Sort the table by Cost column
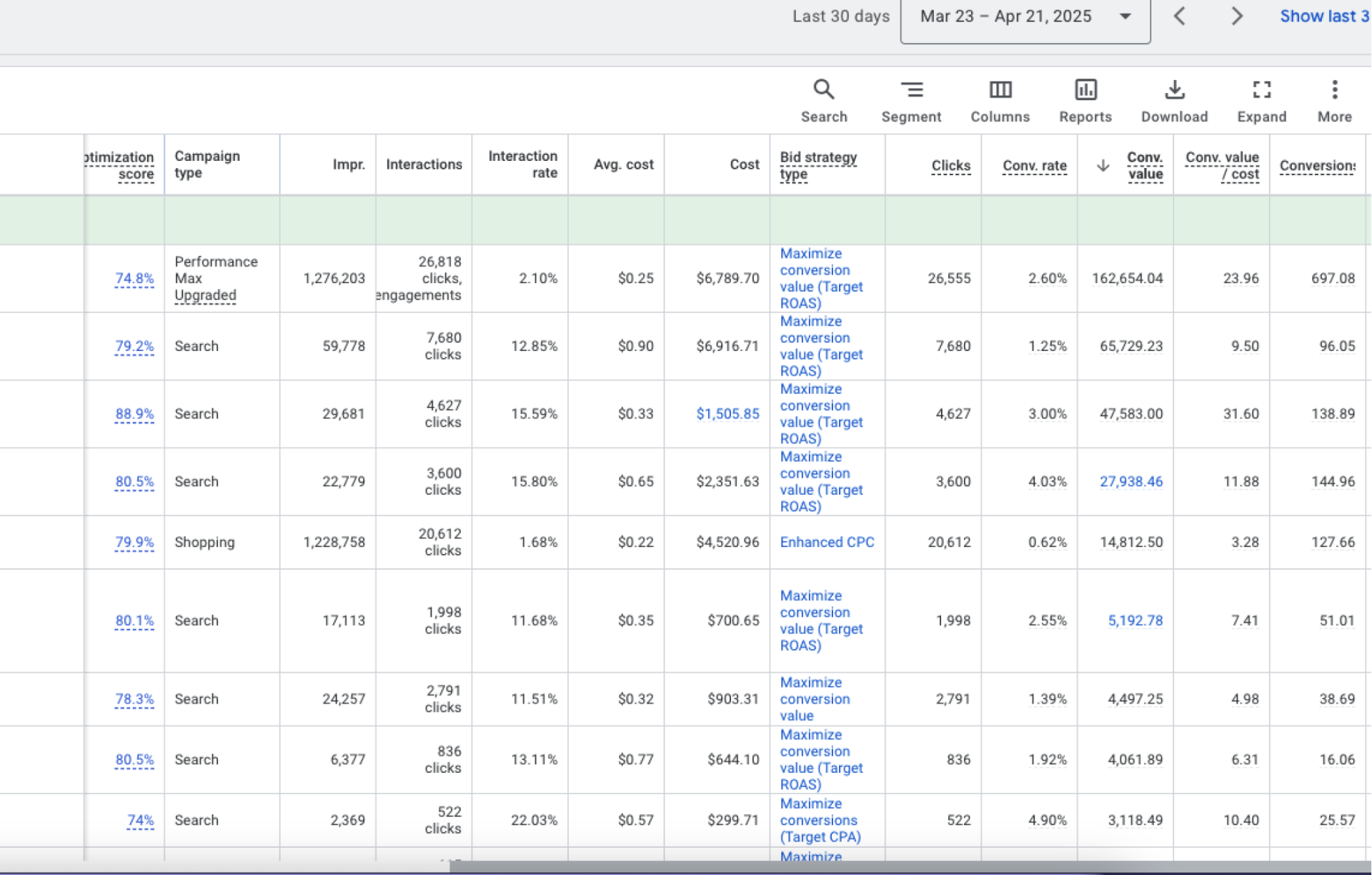Viewport: 1372px width, 875px height. (x=744, y=164)
